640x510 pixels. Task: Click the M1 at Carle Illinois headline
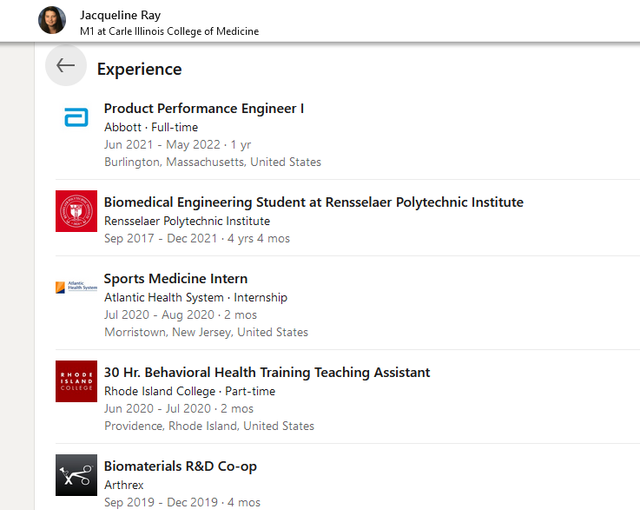tap(169, 31)
